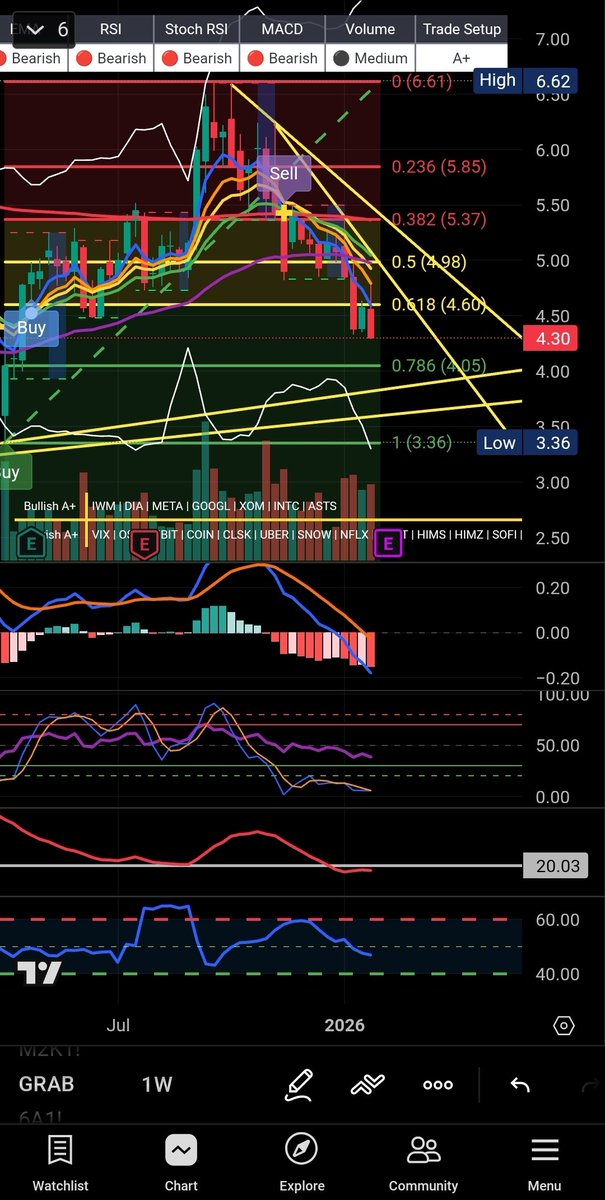Screen dimensions: 605x1200
Task: Select the 0.382 (5.37) Fibonacci level label
Action: 441,218
